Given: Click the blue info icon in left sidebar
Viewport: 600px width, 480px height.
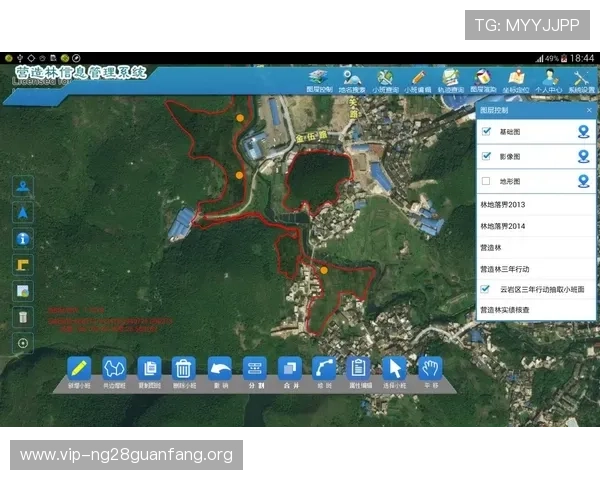Looking at the screenshot, I should tap(24, 239).
